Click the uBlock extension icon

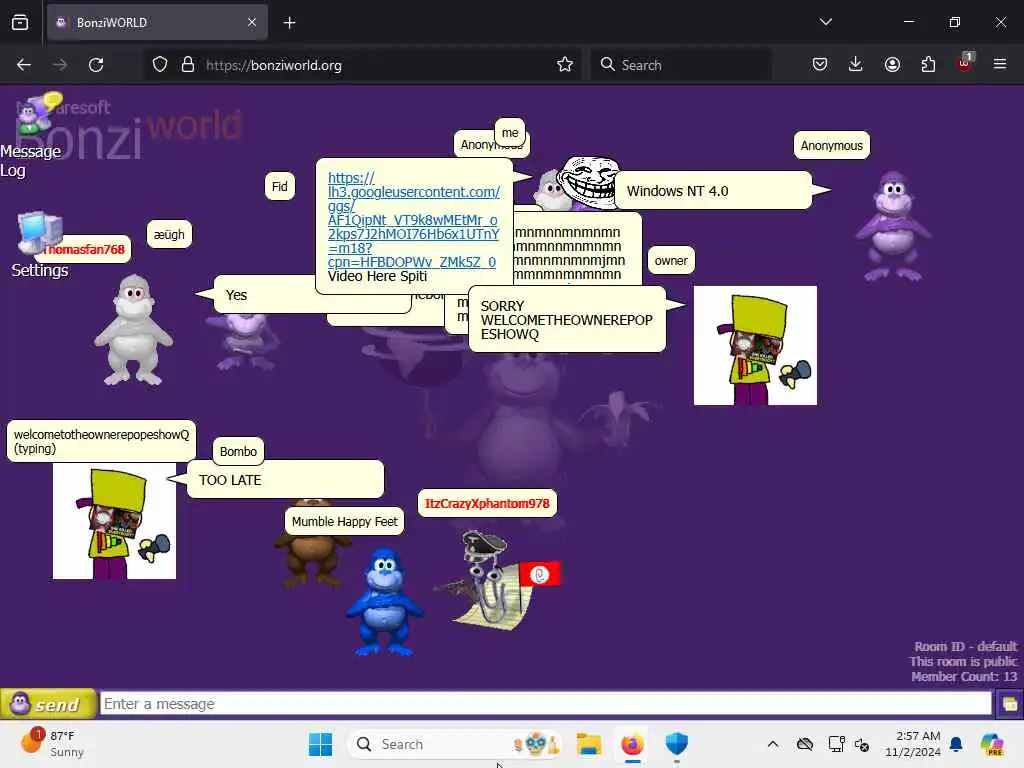coord(965,63)
